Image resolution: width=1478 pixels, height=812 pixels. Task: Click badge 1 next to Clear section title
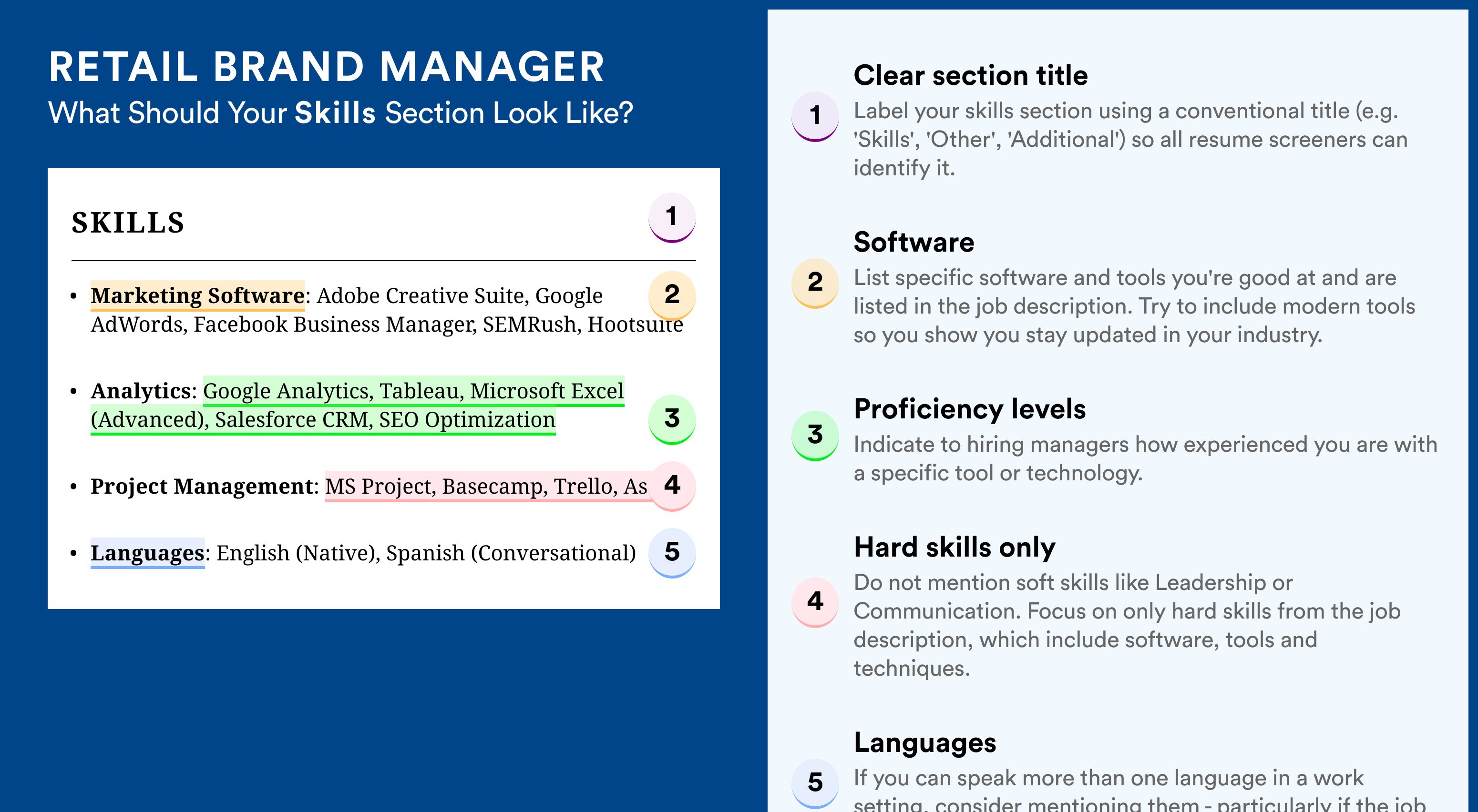click(815, 116)
